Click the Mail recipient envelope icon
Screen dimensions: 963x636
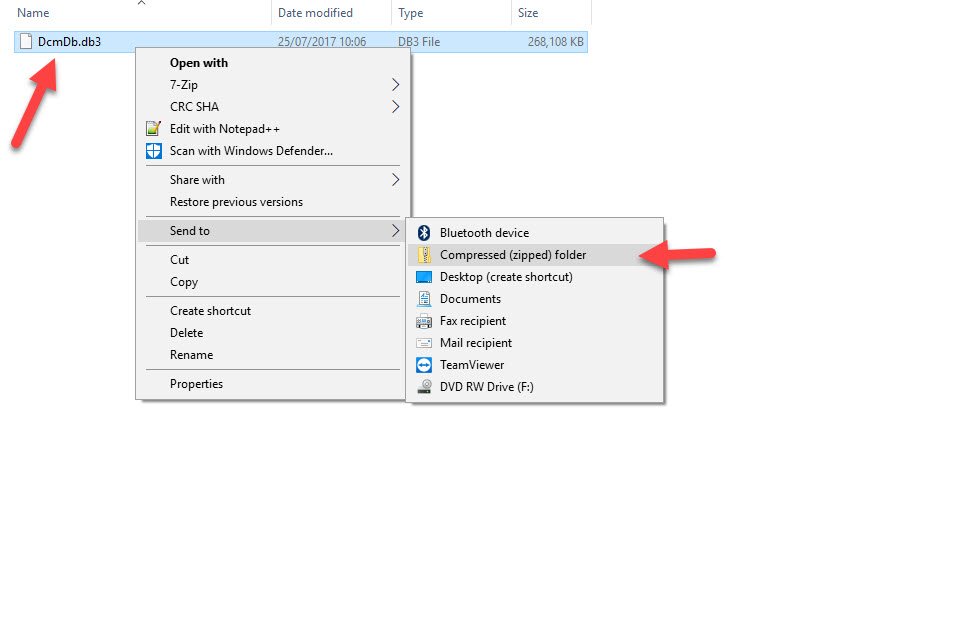[x=425, y=342]
